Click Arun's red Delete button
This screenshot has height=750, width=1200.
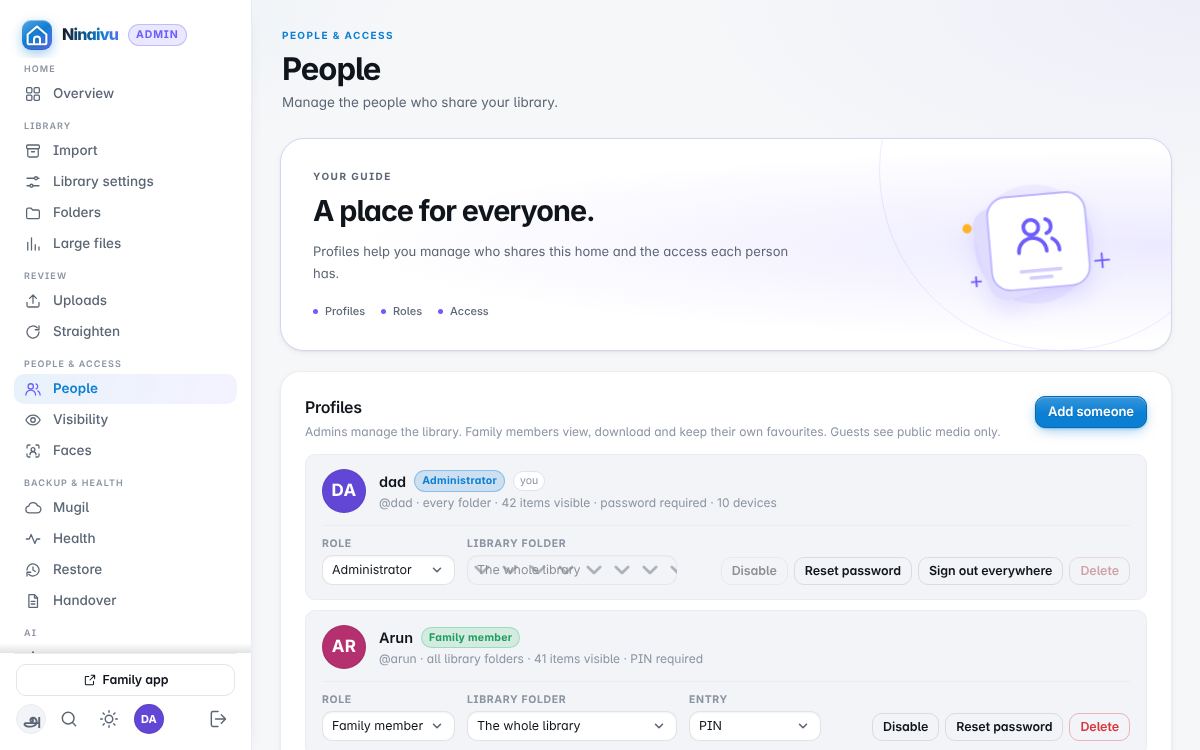tap(1099, 727)
